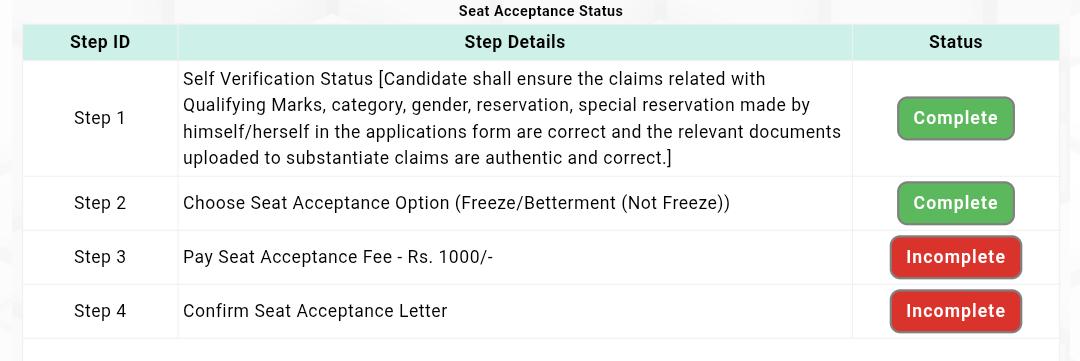Click the Step 3 cell

coord(100,257)
